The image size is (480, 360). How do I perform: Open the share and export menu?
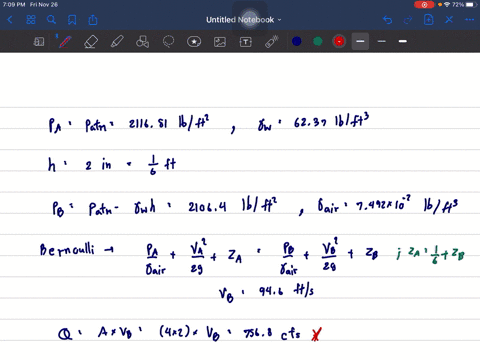pos(93,20)
